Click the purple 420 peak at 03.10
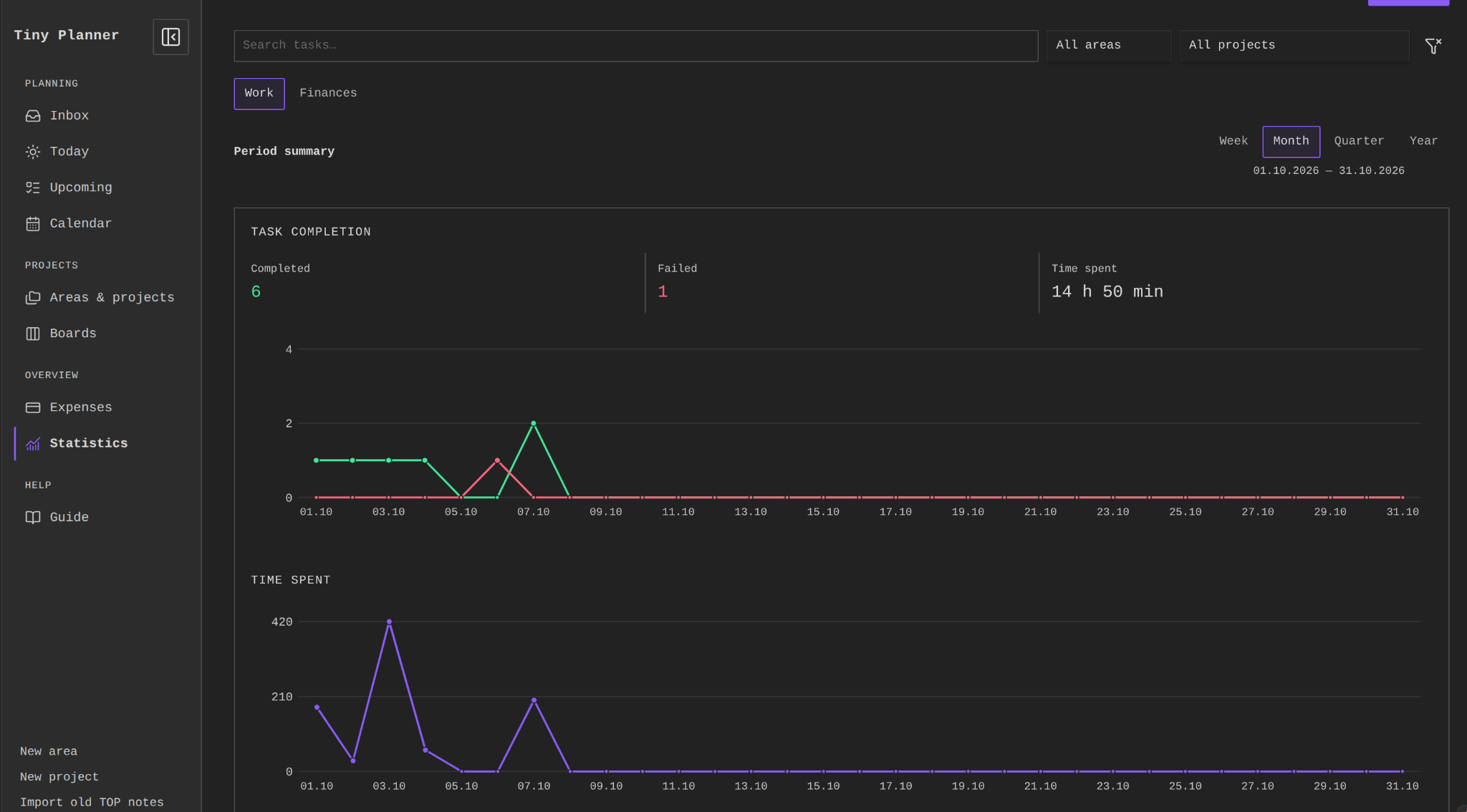Image resolution: width=1467 pixels, height=812 pixels. tap(389, 622)
